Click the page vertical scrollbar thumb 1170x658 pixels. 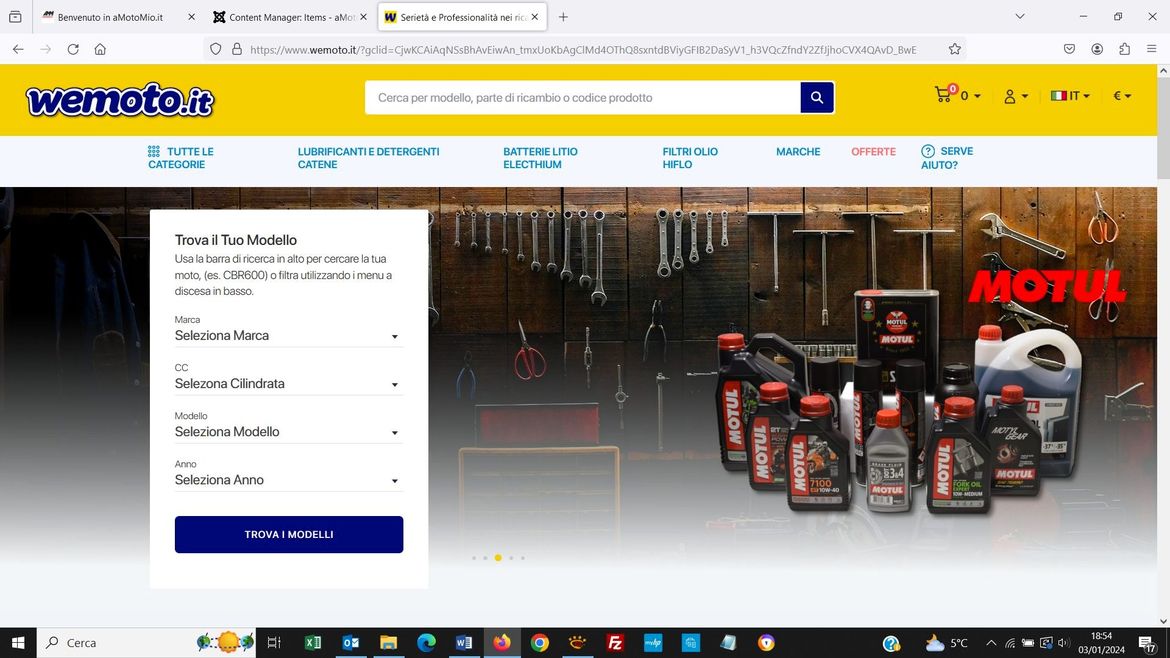pos(1163,127)
